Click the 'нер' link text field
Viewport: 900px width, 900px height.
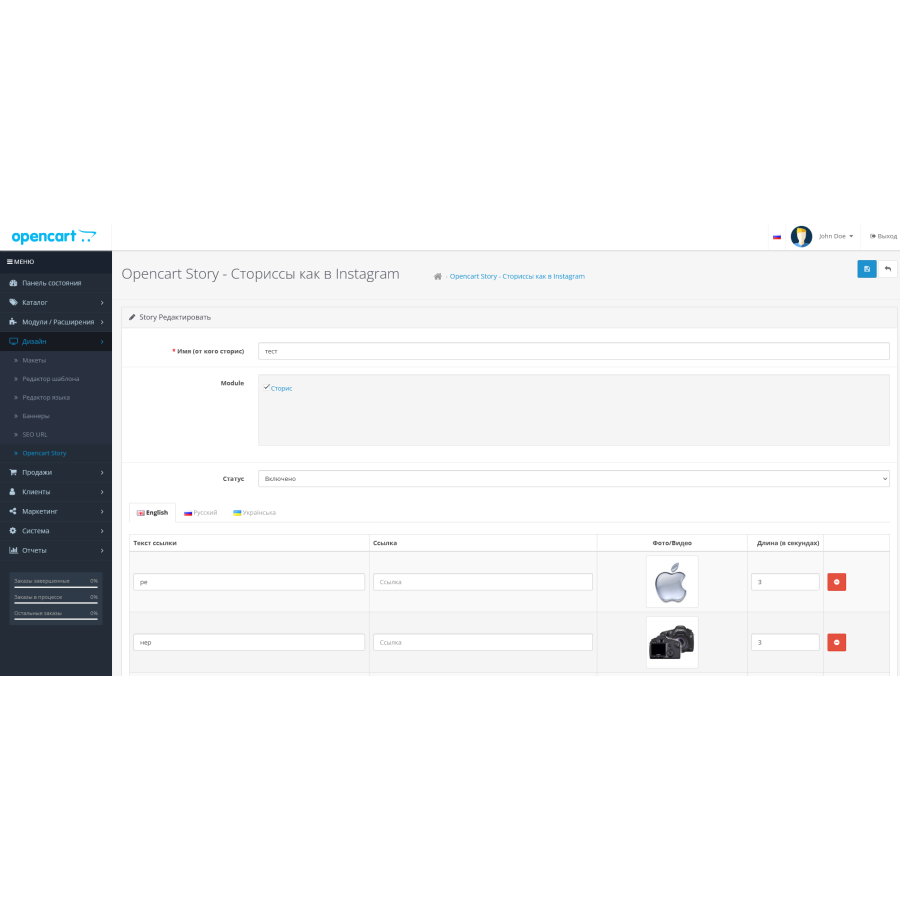click(x=249, y=642)
